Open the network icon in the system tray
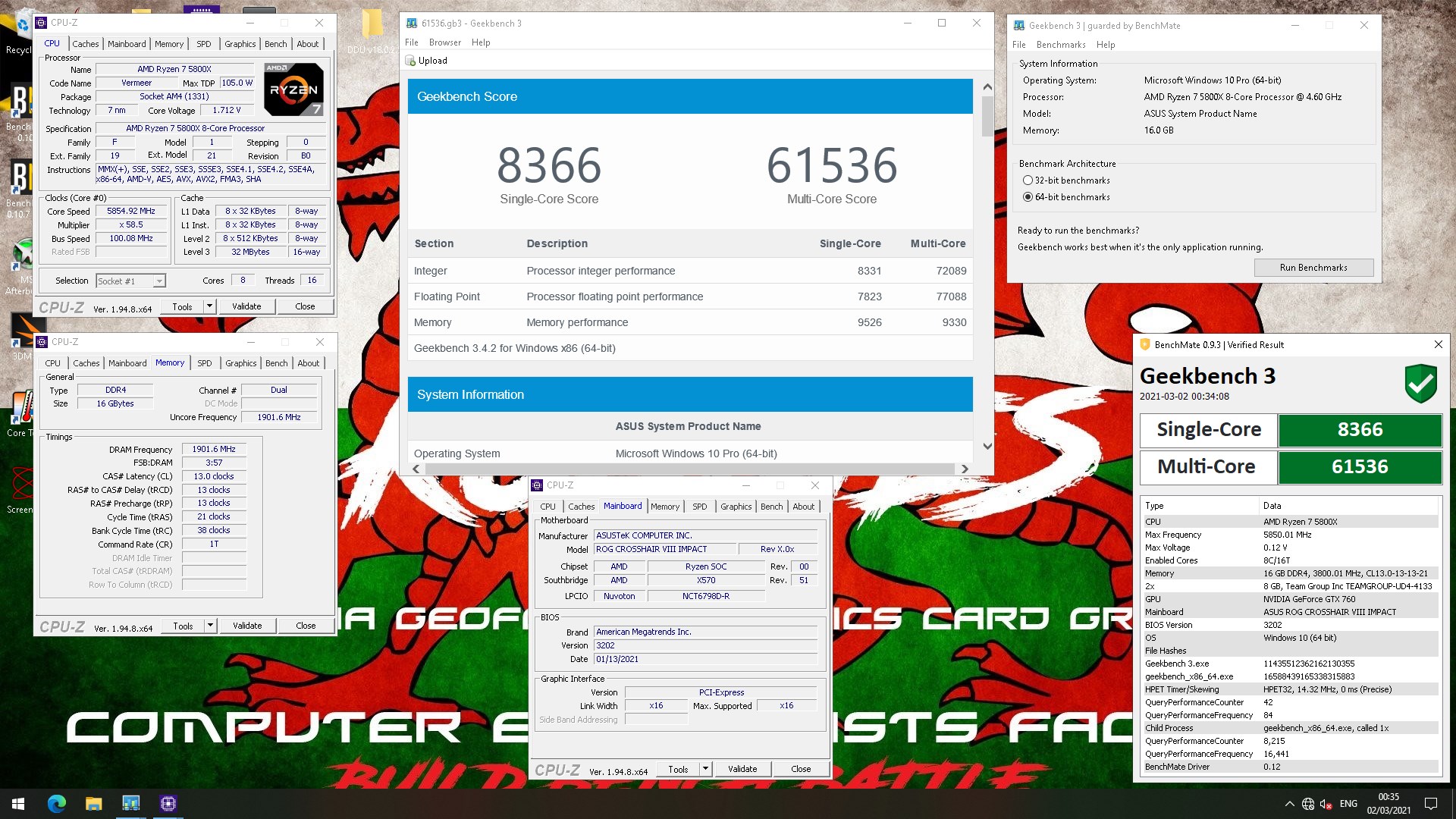Screen dimensions: 1456x819 coord(1308,804)
